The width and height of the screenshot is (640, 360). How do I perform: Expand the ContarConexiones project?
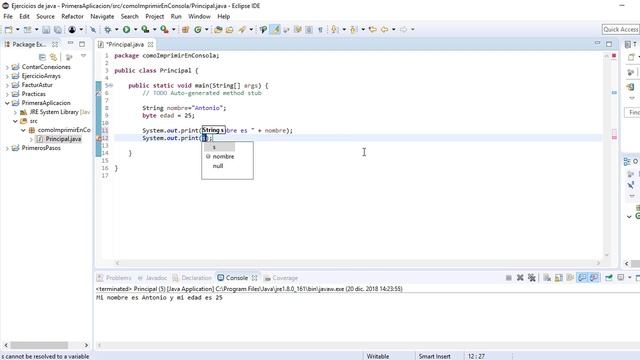click(7, 67)
